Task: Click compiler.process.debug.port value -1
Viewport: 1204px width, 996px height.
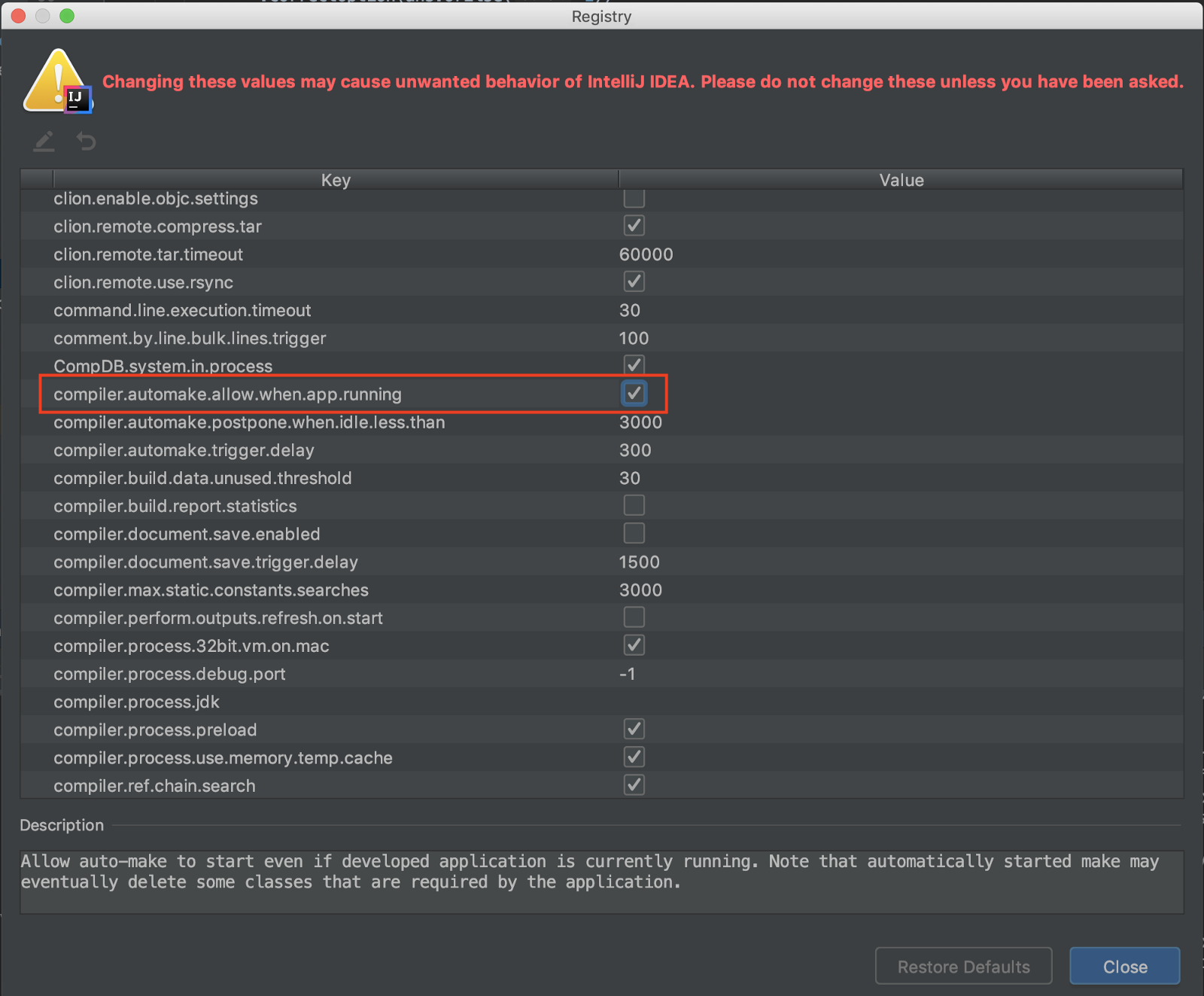Action: tap(627, 674)
